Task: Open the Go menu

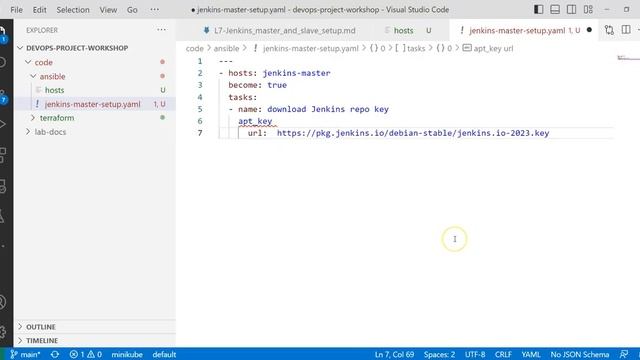Action: pyautogui.click(x=132, y=9)
